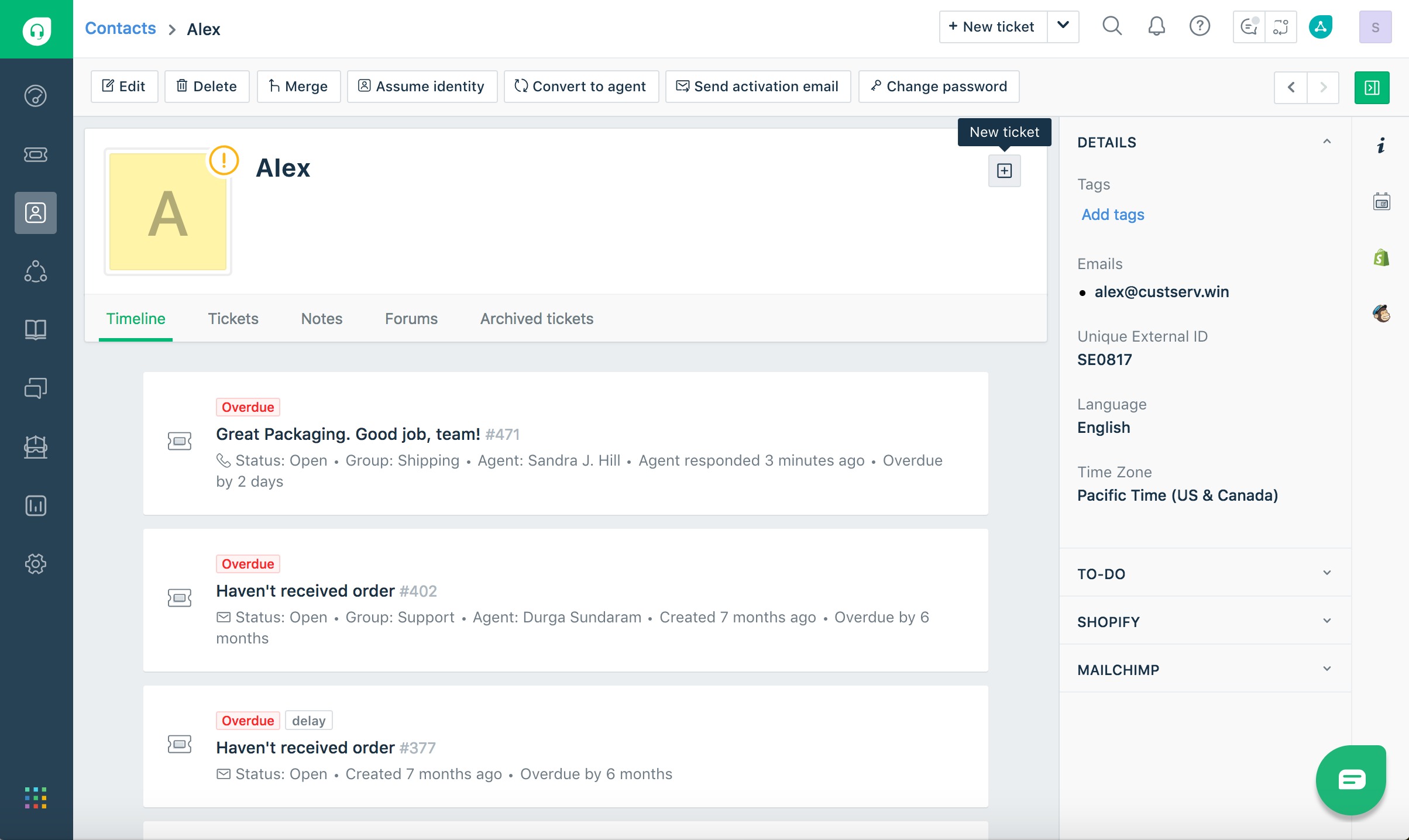This screenshot has width=1409, height=840.
Task: Open Admin settings gear in sidebar
Action: click(36, 564)
